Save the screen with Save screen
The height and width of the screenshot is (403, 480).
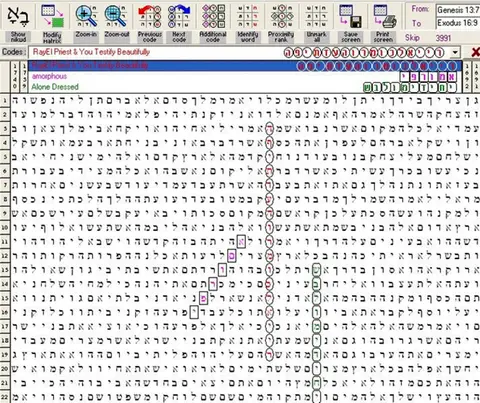point(351,16)
